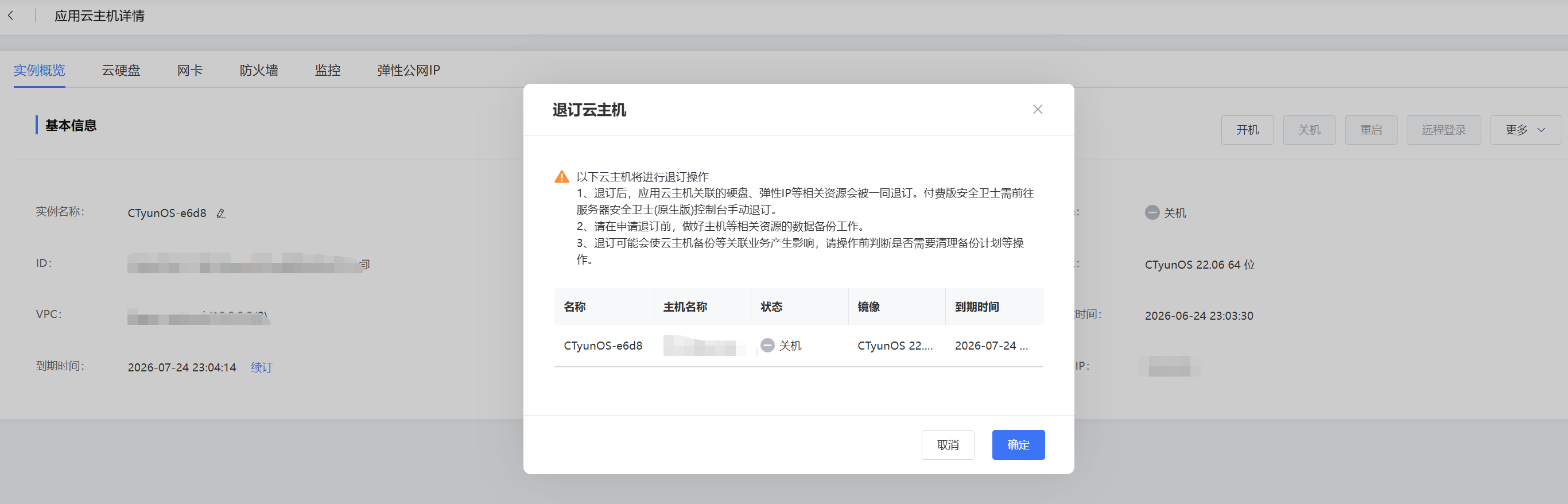The width and height of the screenshot is (1568, 504).
Task: Click 关机 status icon in dialog table
Action: coord(767,345)
